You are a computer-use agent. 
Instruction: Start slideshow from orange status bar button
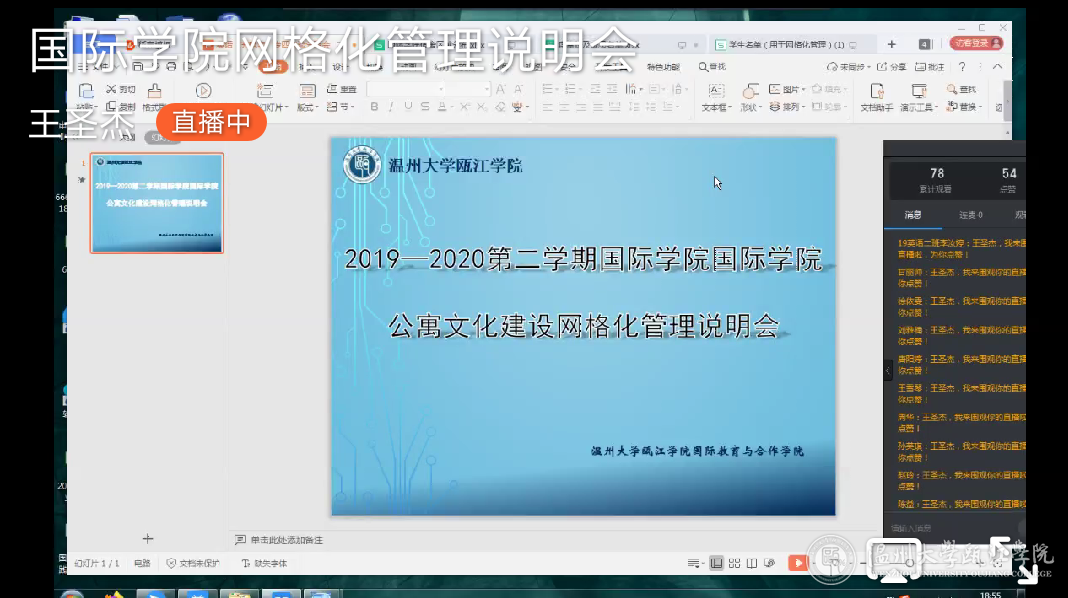point(797,563)
